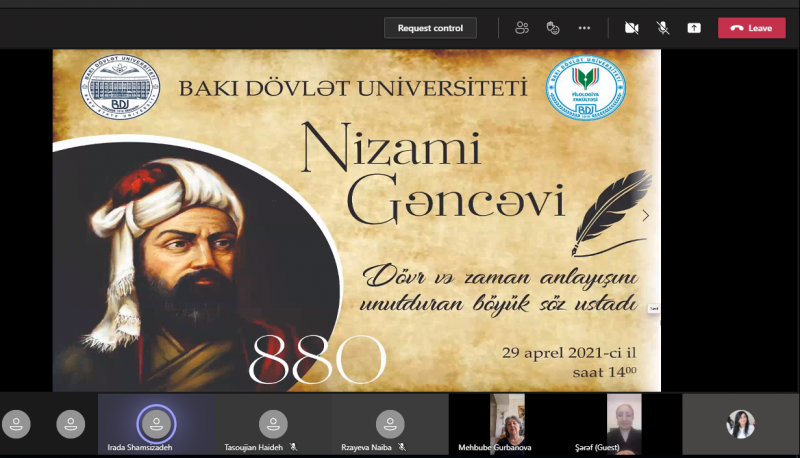The image size is (800, 458).
Task: Click the 29 aprel 2021-ci il date text
Action: coord(569,352)
